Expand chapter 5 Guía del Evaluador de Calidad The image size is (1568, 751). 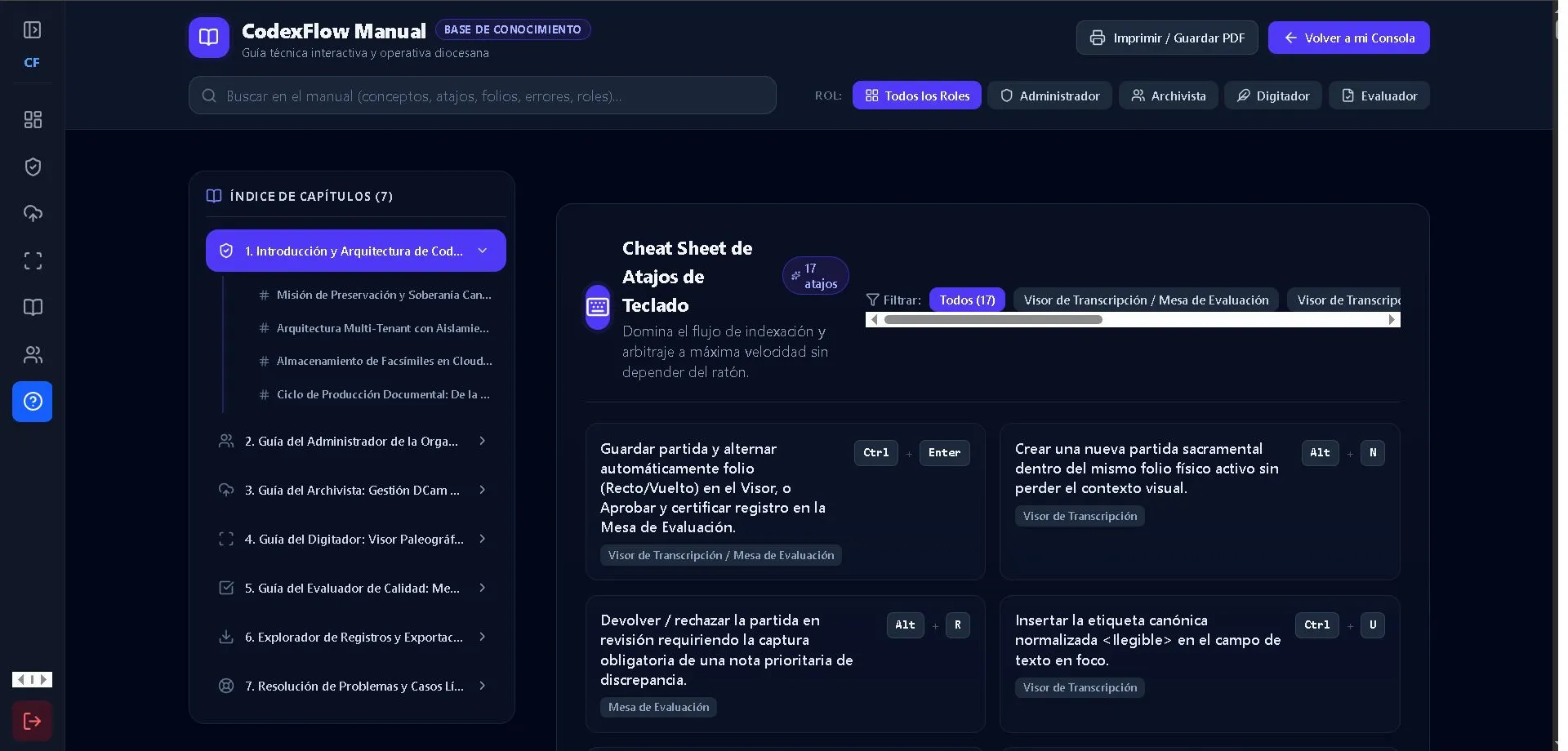(356, 588)
